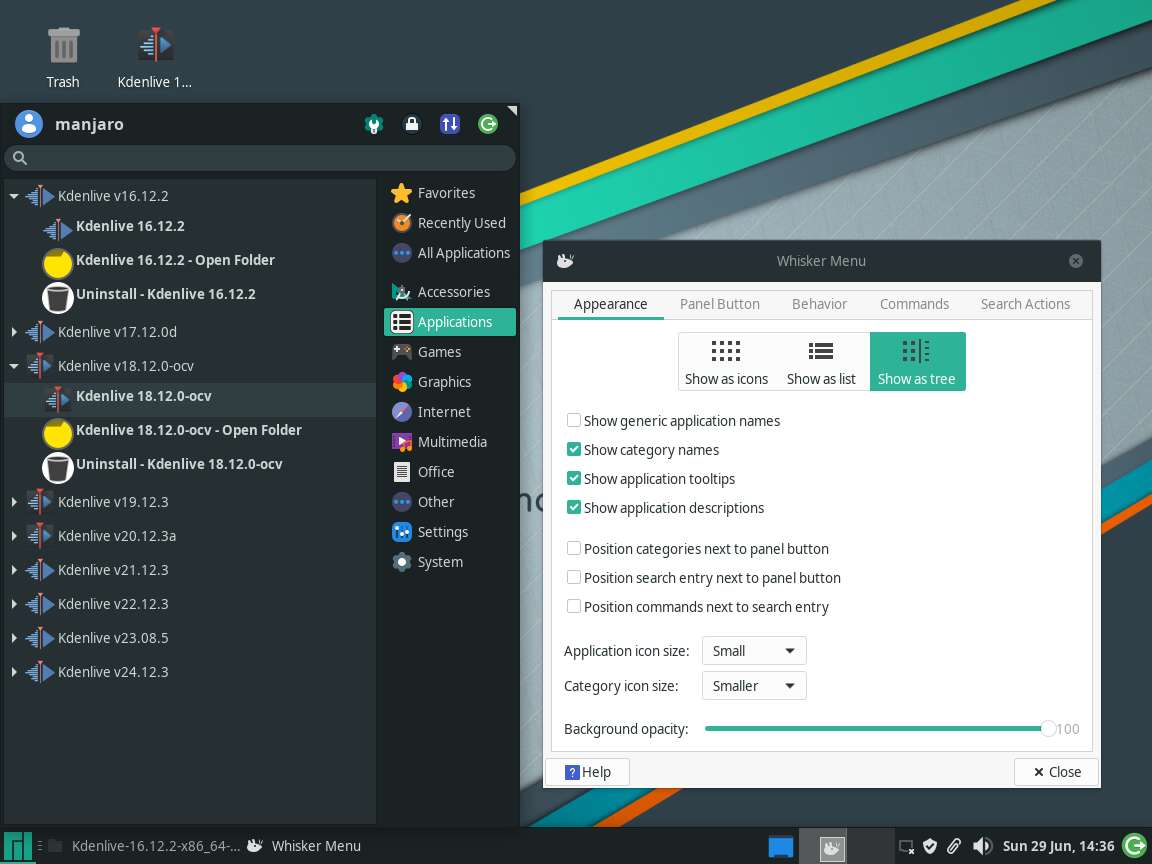The height and width of the screenshot is (864, 1152).
Task: Open the settings wrench icon beside username
Action: pyautogui.click(x=373, y=124)
